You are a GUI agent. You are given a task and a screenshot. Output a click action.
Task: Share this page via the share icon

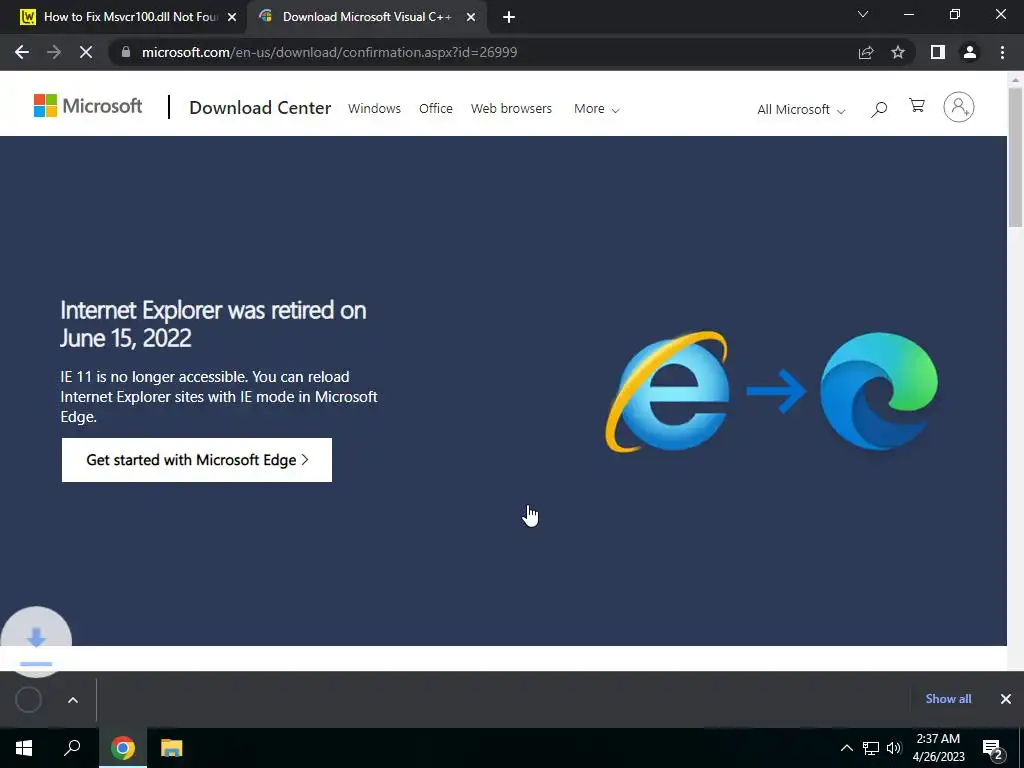(866, 52)
